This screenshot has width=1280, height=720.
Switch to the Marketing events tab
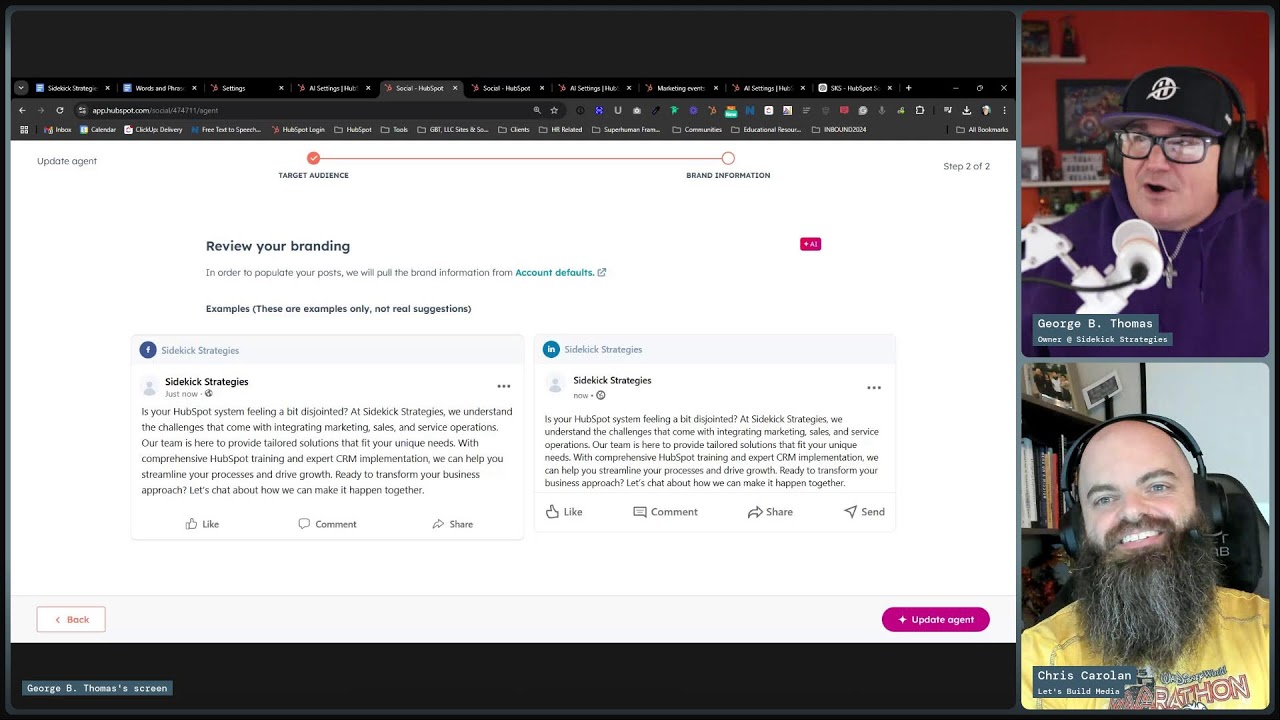(680, 88)
